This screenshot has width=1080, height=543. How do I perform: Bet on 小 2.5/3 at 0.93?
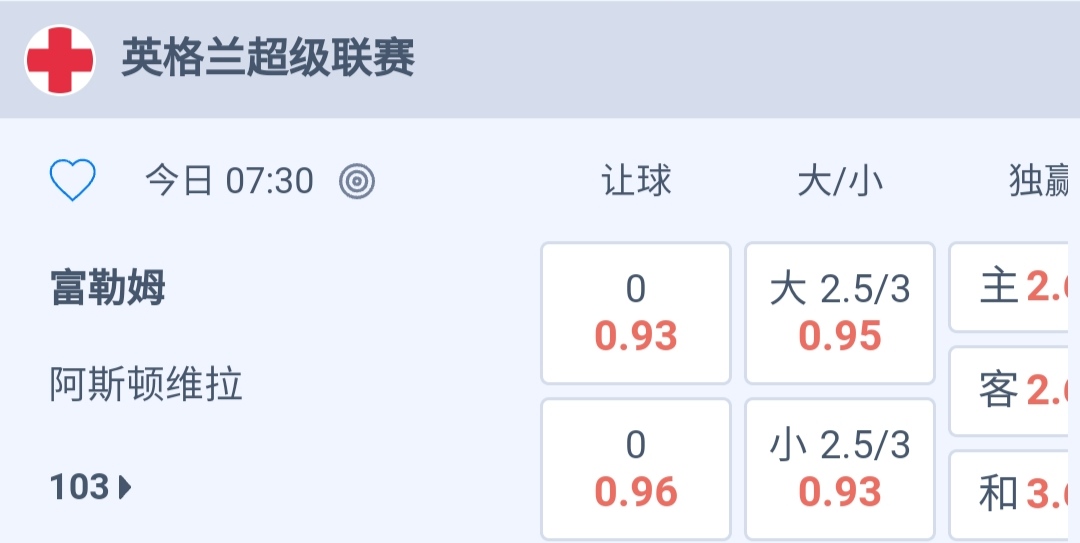coord(840,469)
